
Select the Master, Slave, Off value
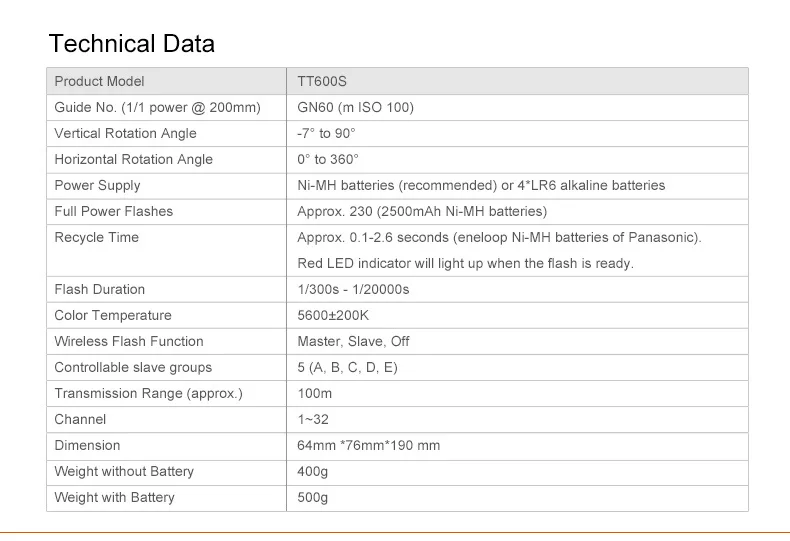[x=353, y=341]
